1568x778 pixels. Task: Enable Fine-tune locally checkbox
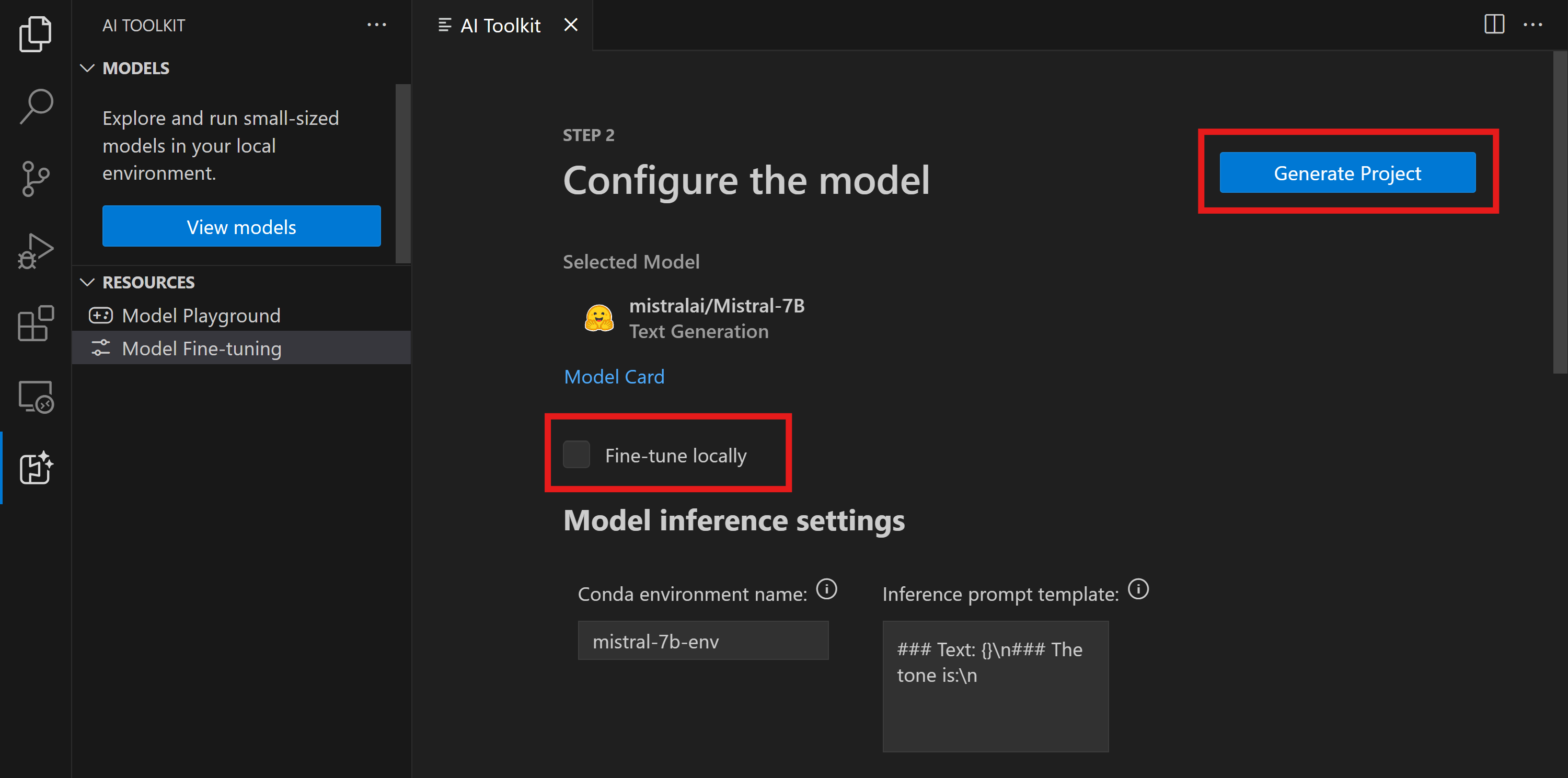577,455
